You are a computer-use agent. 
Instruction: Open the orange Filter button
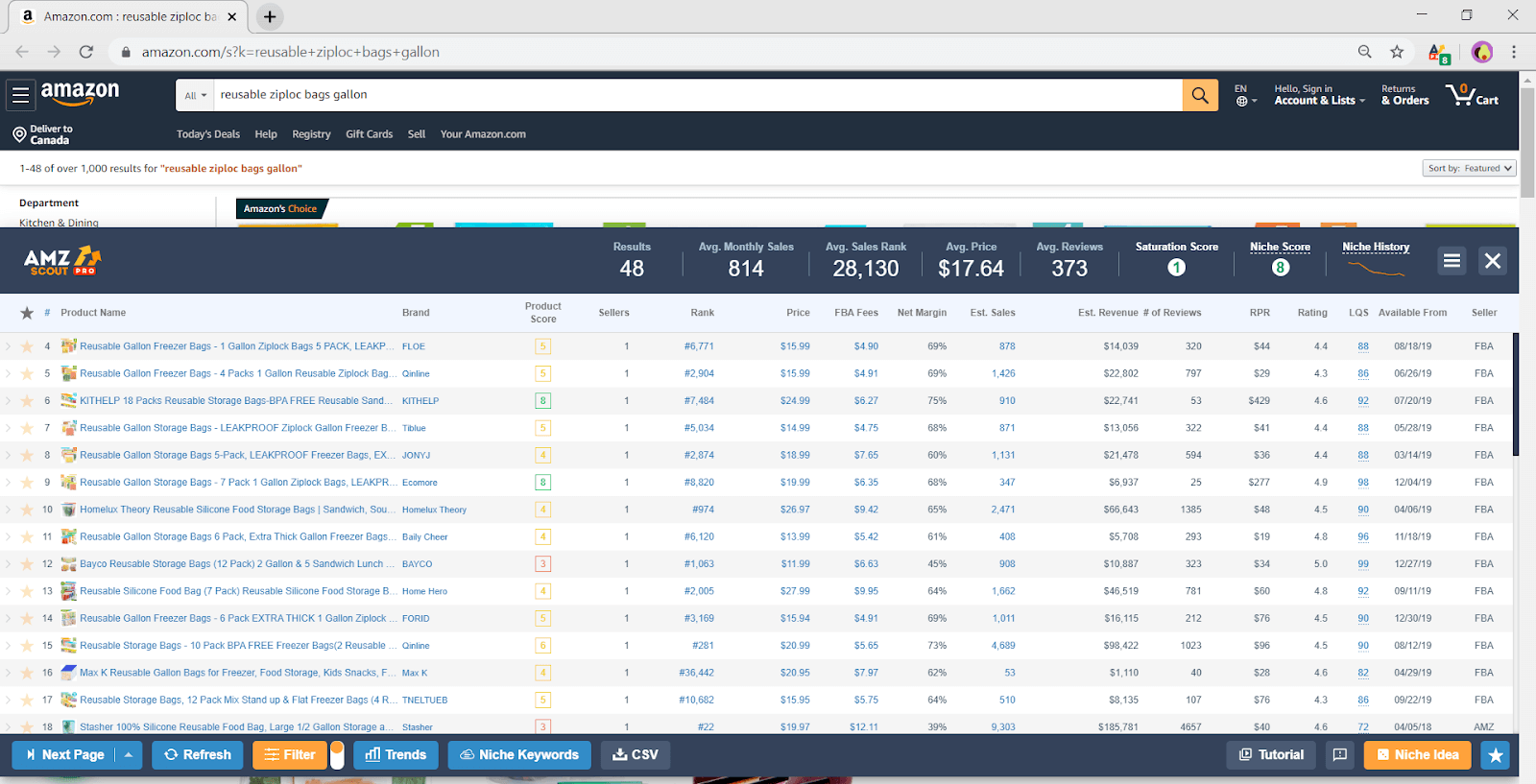[290, 755]
